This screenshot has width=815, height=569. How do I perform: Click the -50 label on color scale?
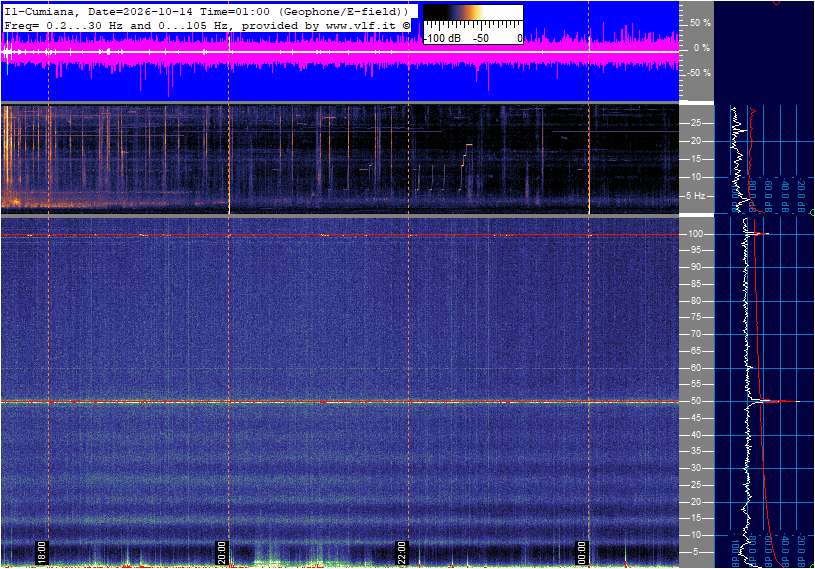tap(480, 38)
